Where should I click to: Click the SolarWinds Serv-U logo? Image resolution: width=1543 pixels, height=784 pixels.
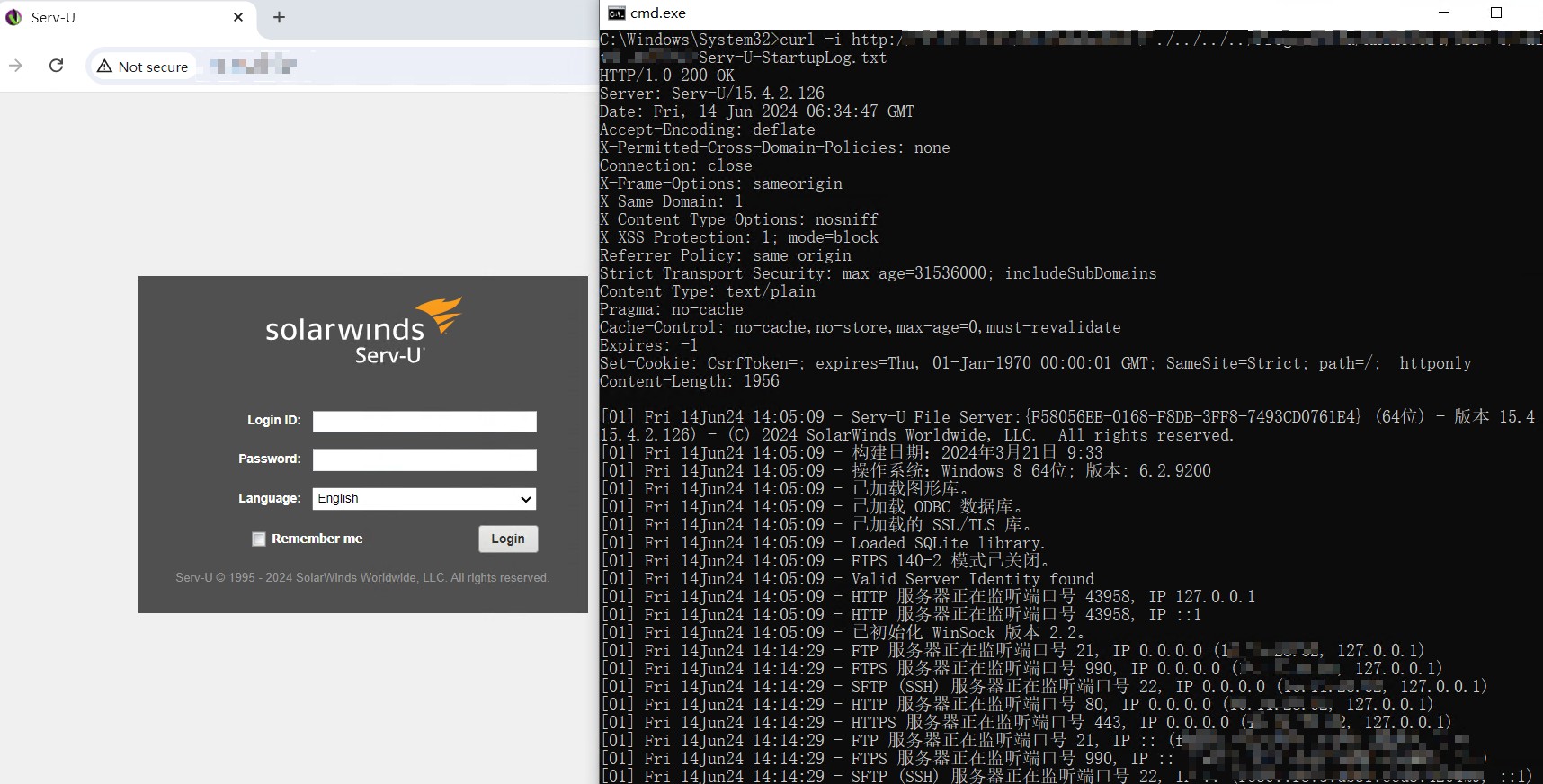click(x=363, y=330)
